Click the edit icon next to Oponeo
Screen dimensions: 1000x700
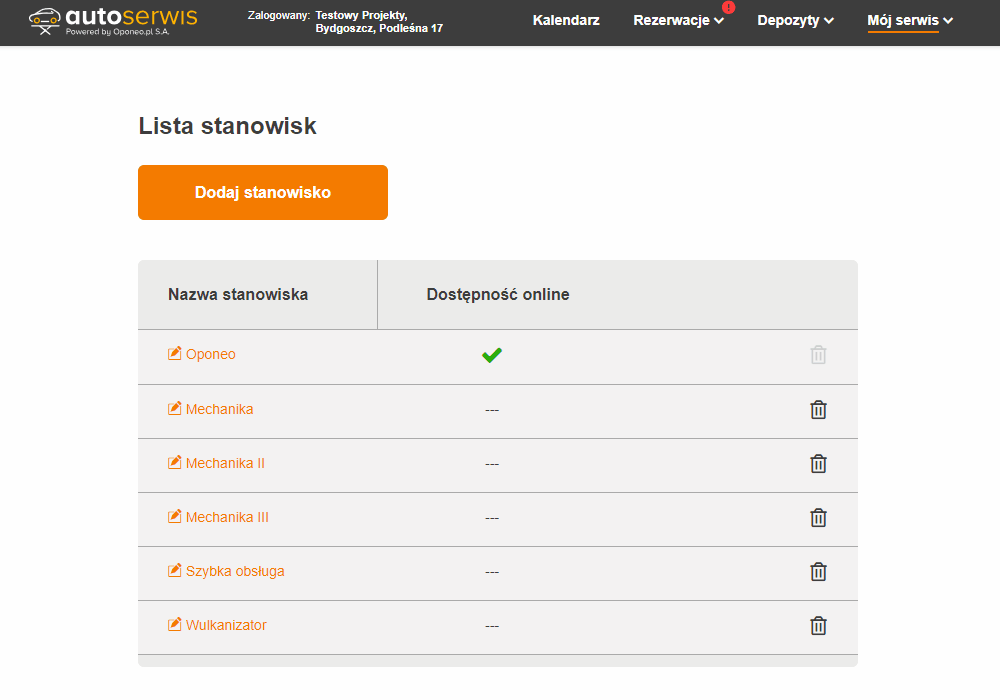pyautogui.click(x=174, y=354)
